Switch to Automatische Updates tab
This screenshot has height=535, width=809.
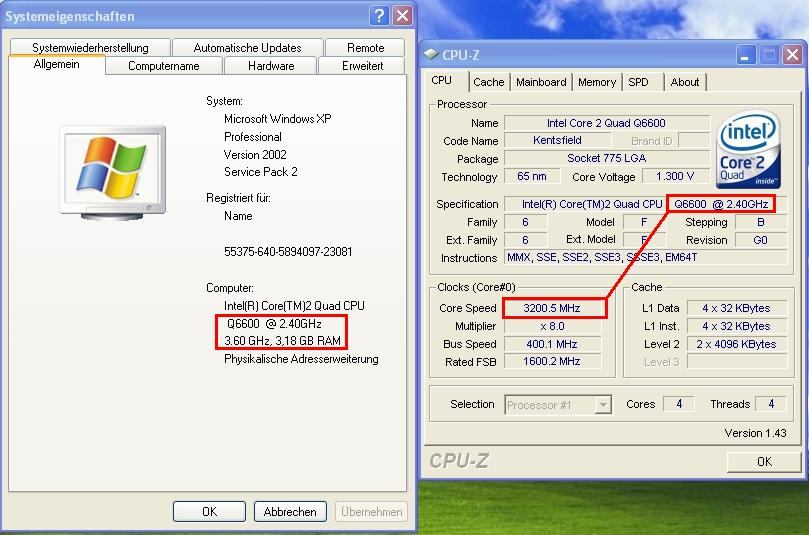coord(248,47)
